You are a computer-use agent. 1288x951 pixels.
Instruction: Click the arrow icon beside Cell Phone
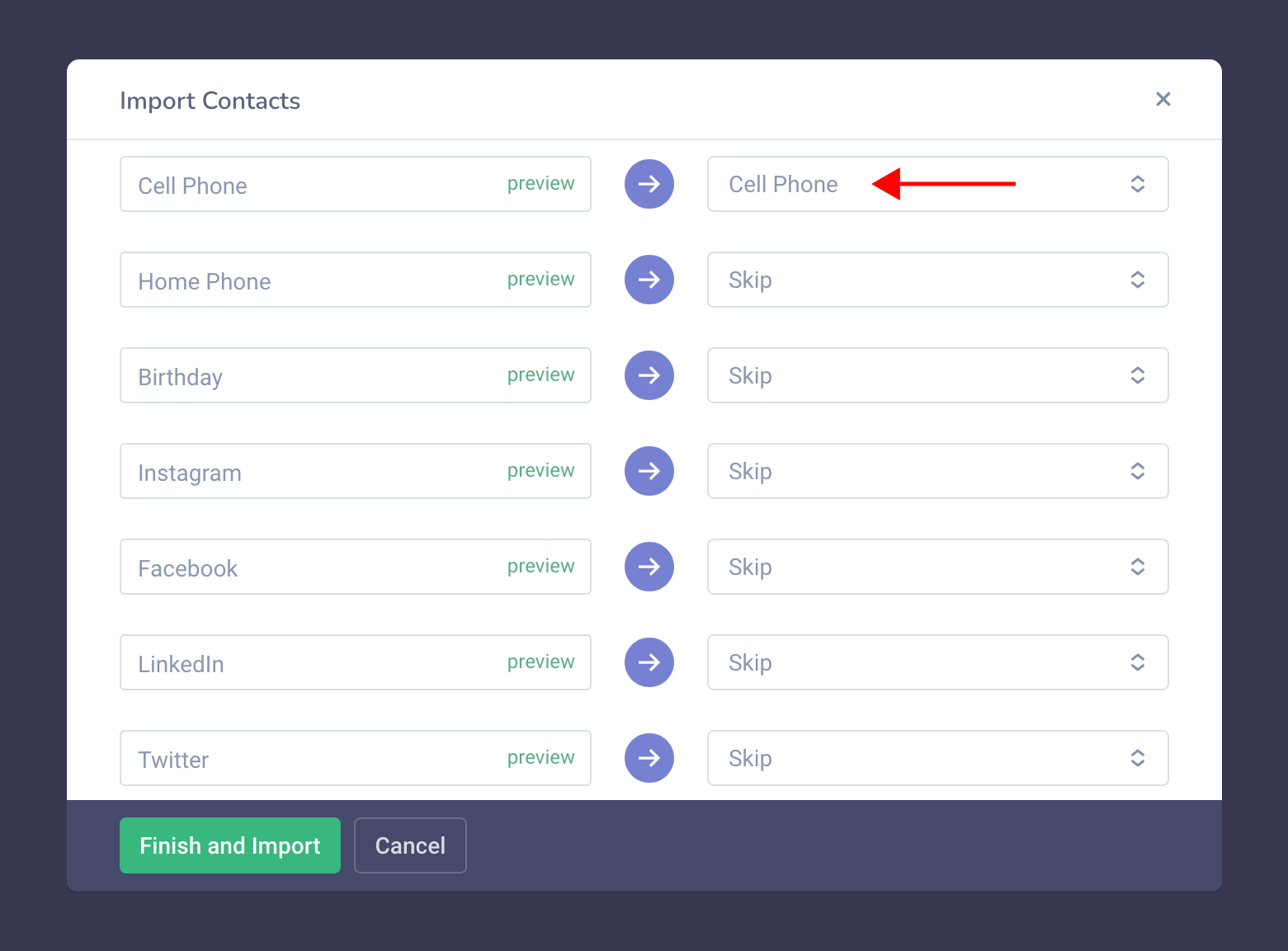[649, 184]
